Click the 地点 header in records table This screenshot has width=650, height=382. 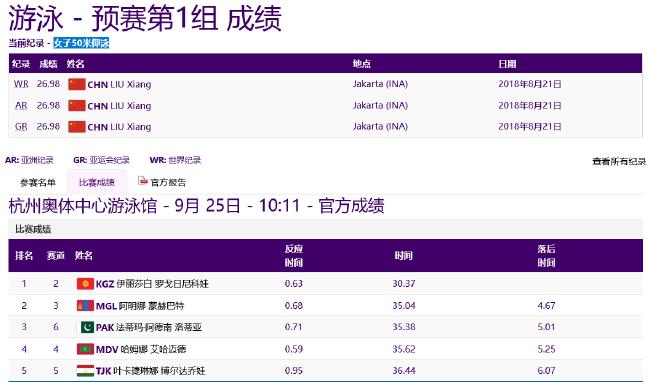361,63
